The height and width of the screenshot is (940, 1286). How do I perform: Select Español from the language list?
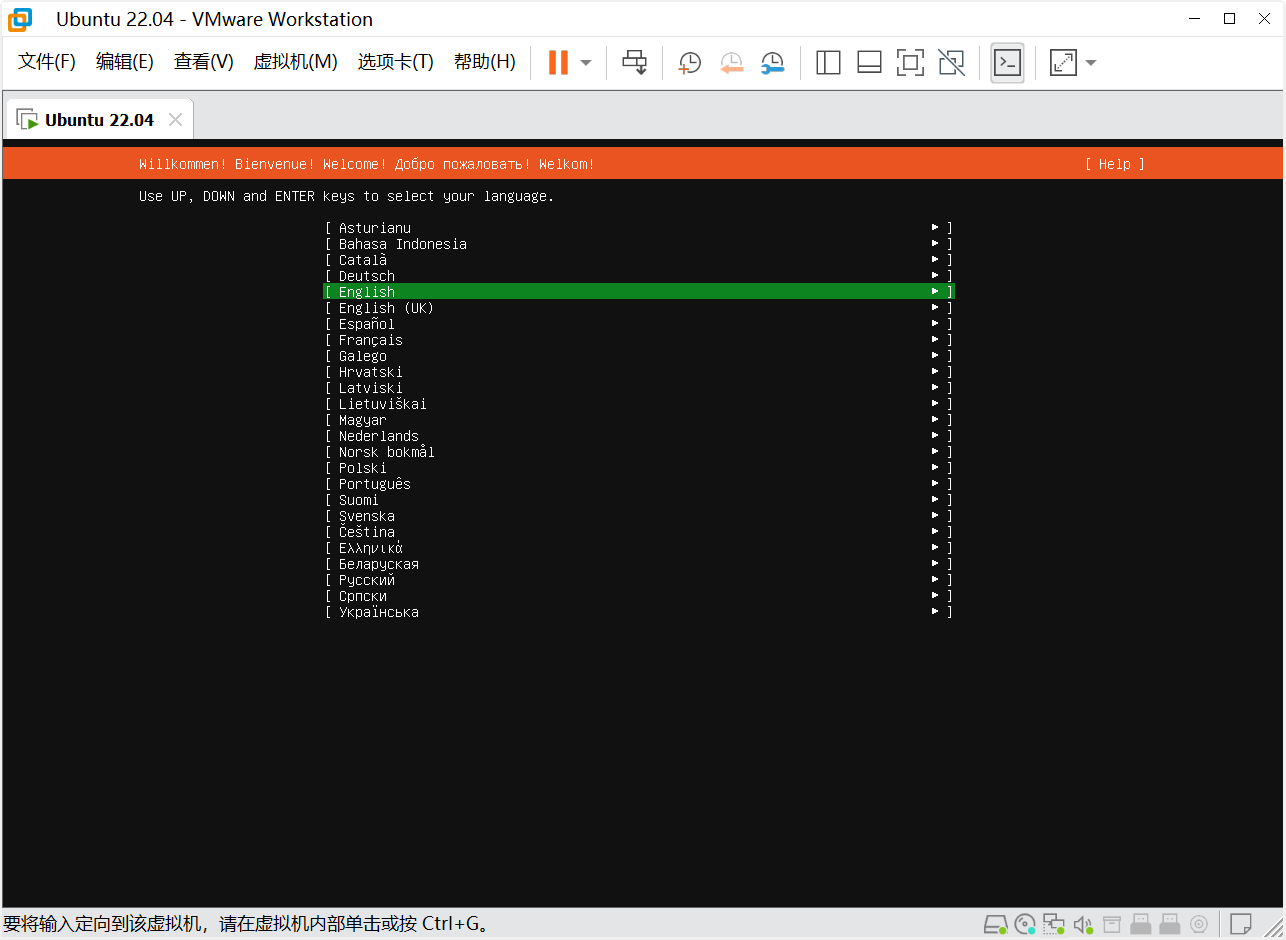tap(639, 324)
